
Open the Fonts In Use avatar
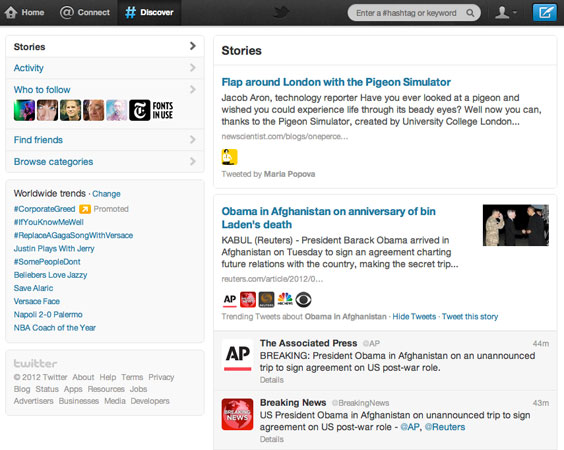(163, 110)
